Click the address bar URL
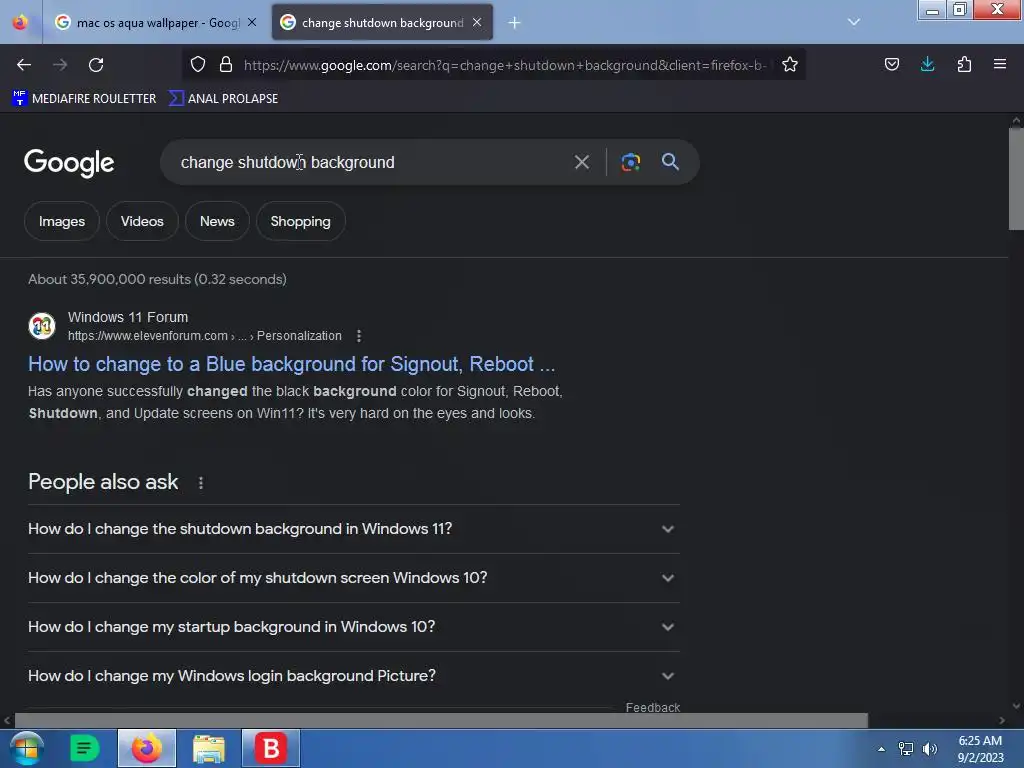Screen dimensions: 1024x768 [504, 65]
